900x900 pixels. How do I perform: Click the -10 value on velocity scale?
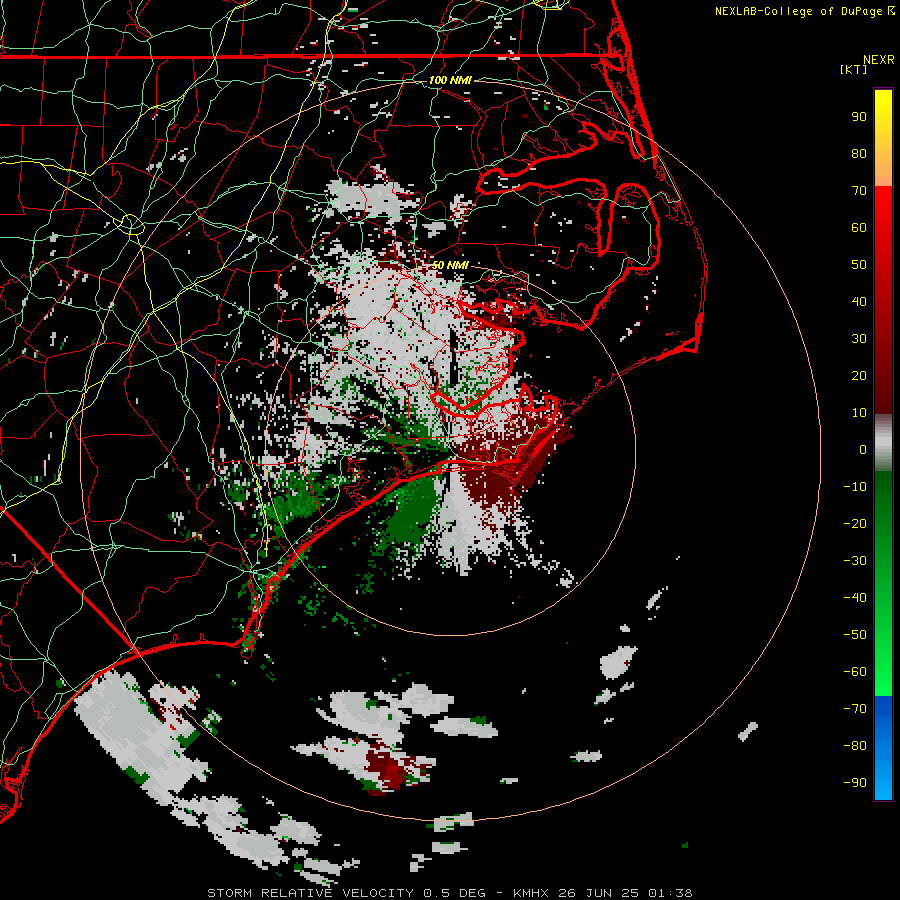(855, 487)
